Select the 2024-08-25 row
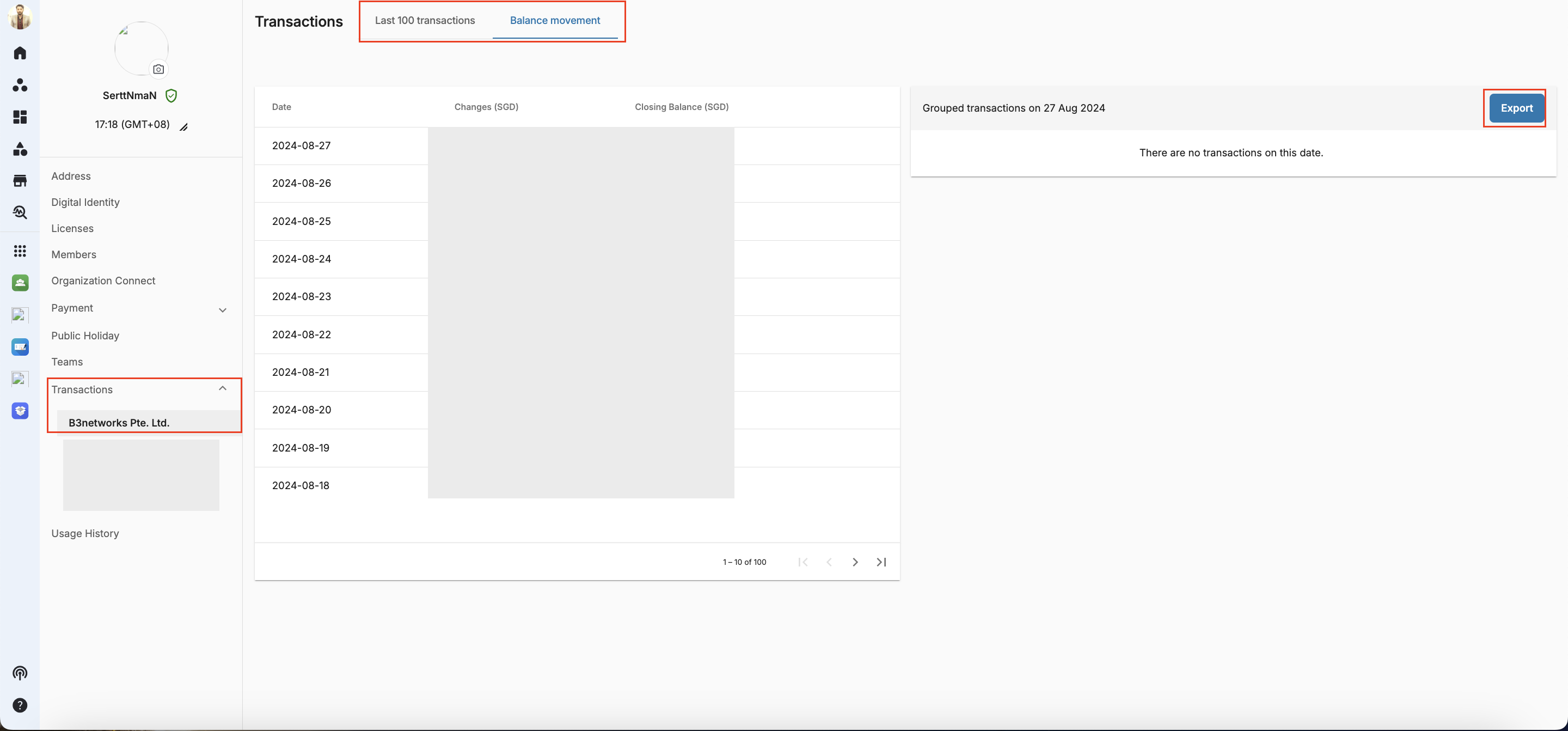The width and height of the screenshot is (1568, 731). click(x=577, y=221)
